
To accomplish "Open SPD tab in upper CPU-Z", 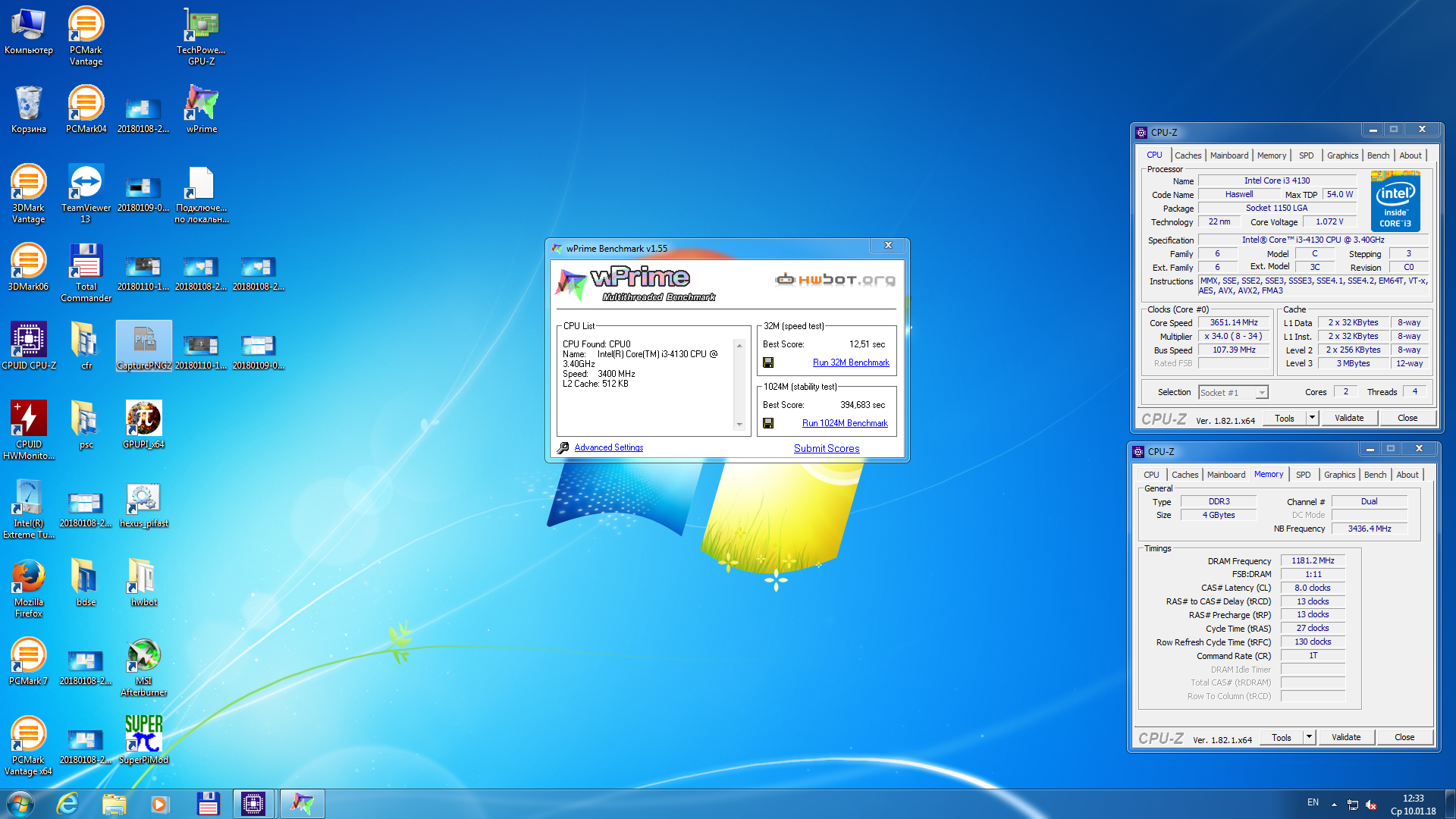I will point(1306,155).
